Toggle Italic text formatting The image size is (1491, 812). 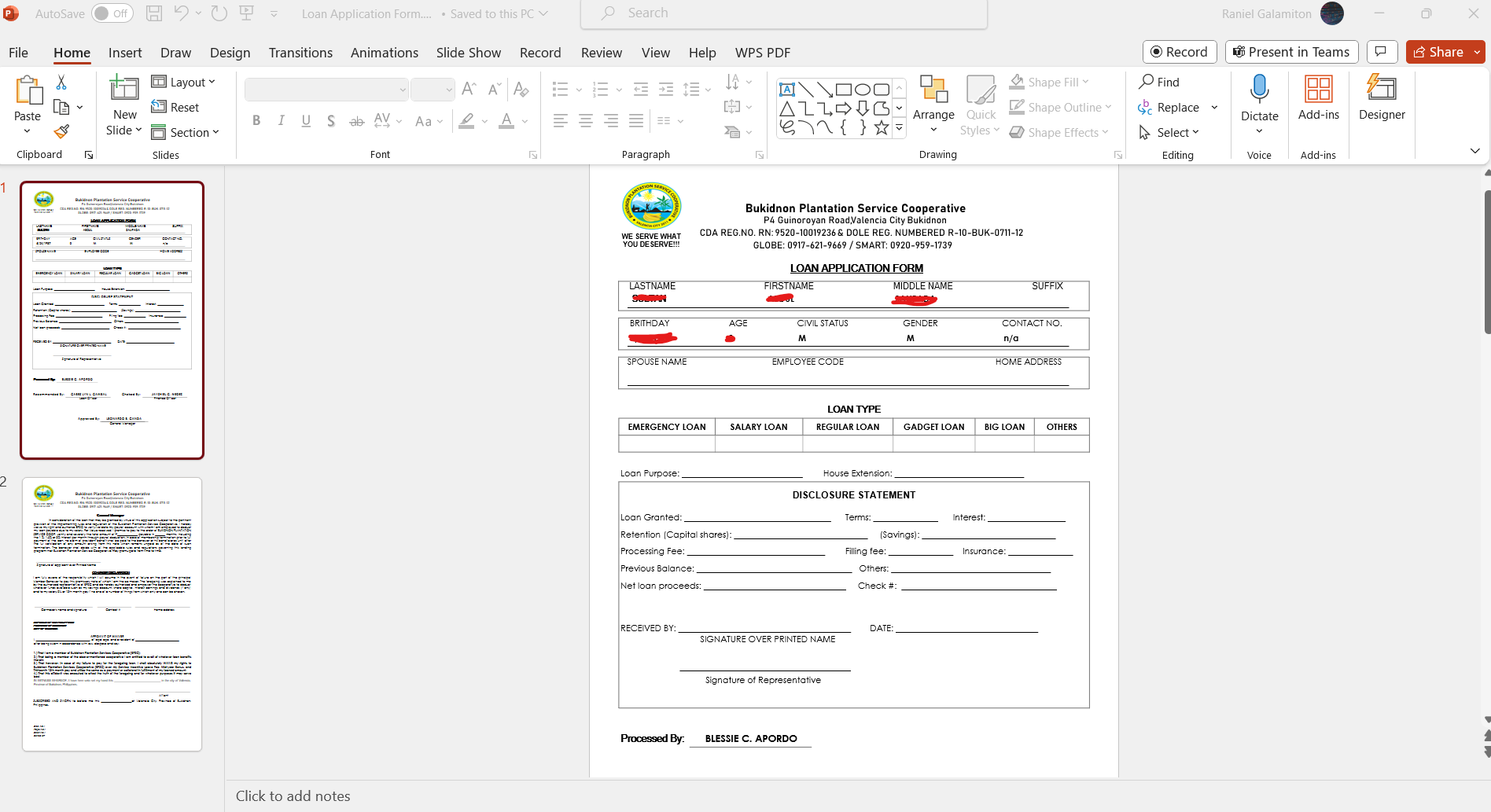(x=281, y=121)
